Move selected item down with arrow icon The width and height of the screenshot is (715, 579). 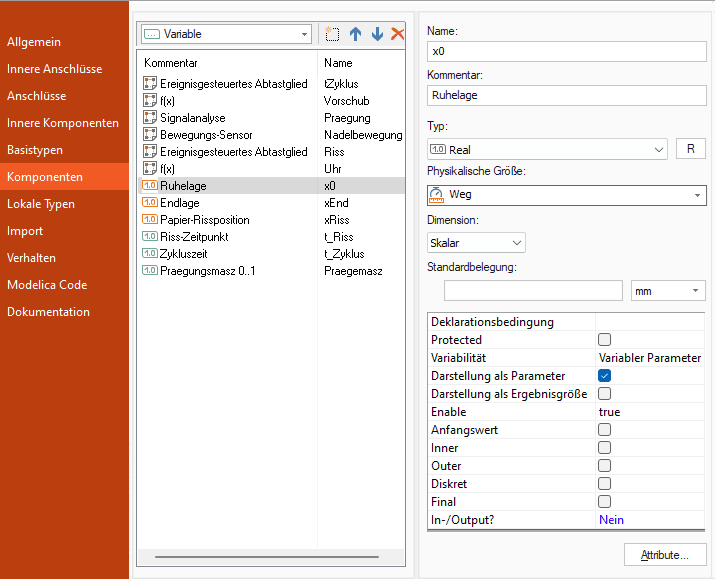pyautogui.click(x=377, y=34)
